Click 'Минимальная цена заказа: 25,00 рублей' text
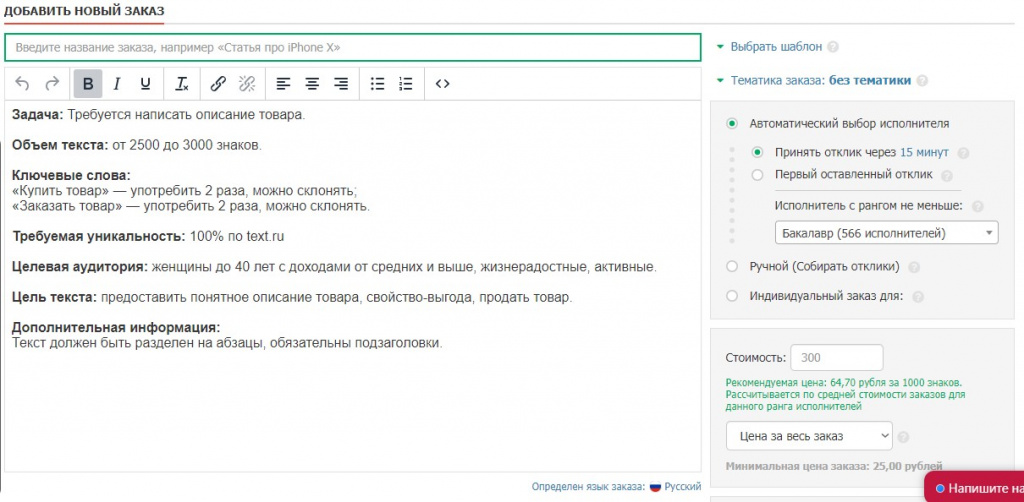 click(834, 467)
